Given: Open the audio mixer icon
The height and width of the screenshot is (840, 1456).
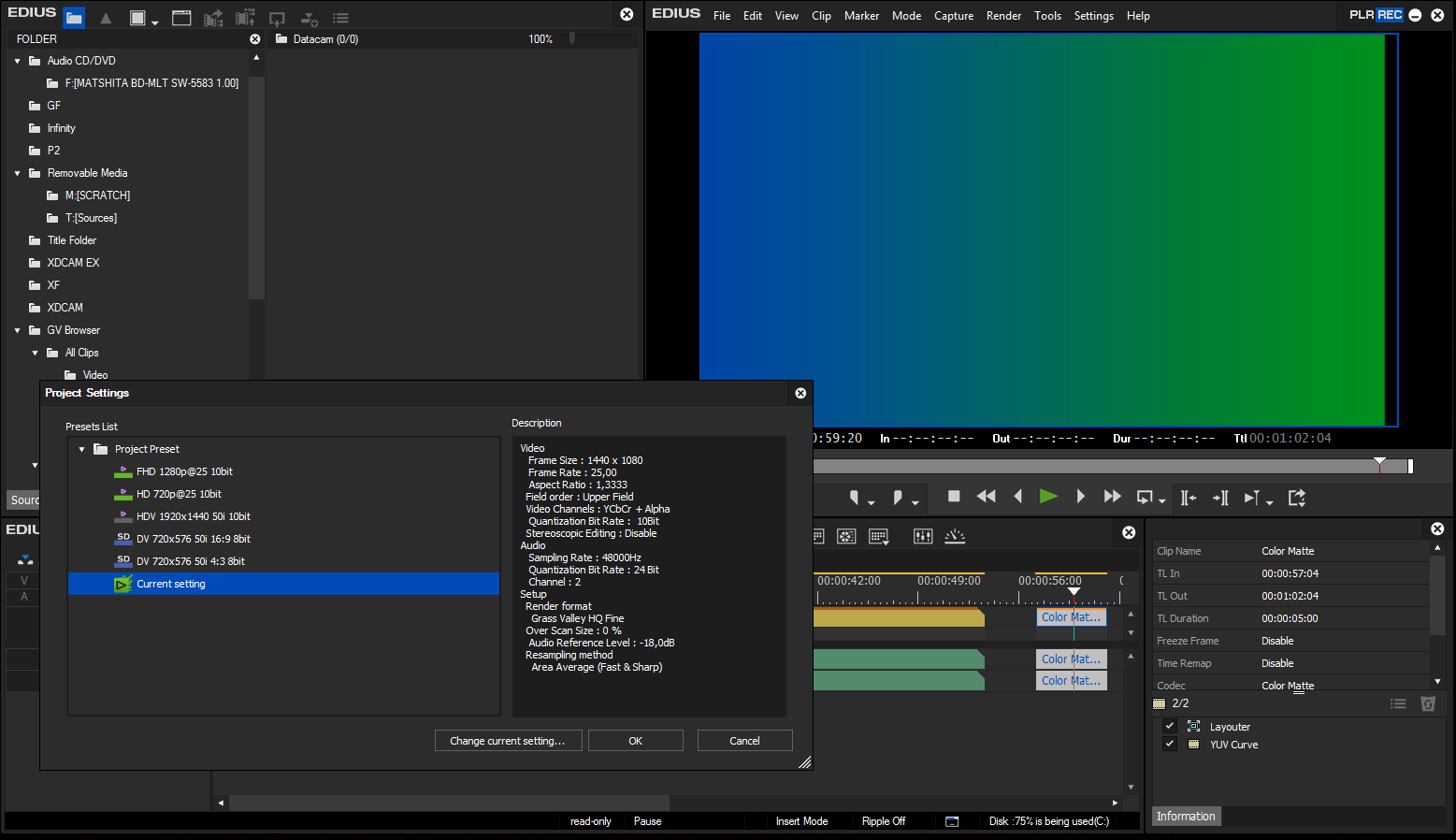Looking at the screenshot, I should (923, 536).
